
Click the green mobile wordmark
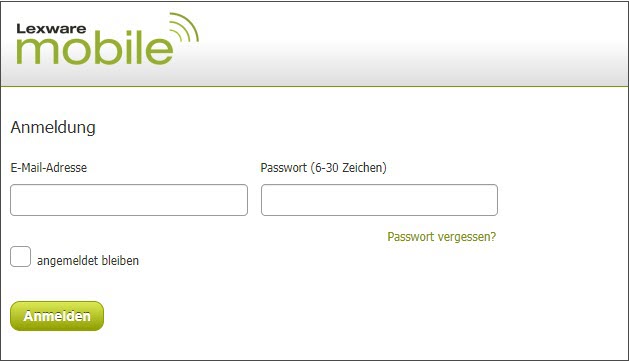point(95,50)
